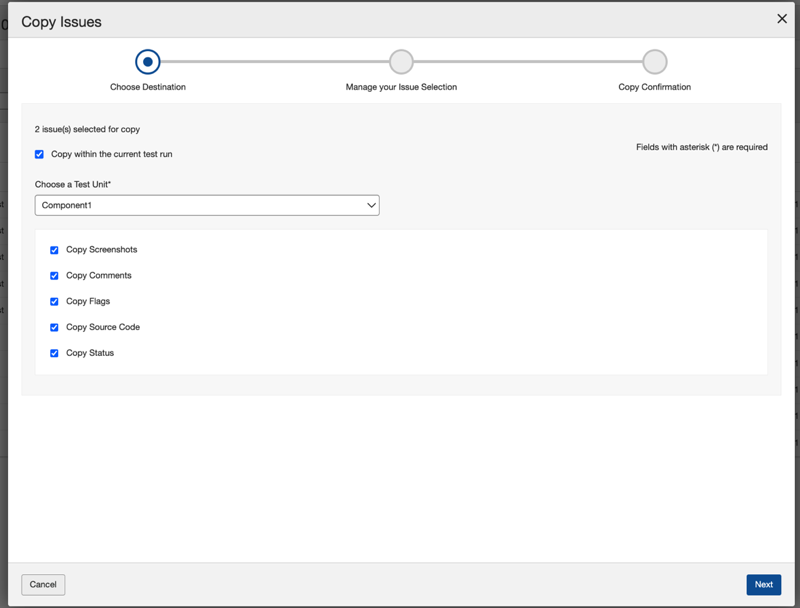
Task: Select the Manage your Issue Selection label
Action: (401, 87)
